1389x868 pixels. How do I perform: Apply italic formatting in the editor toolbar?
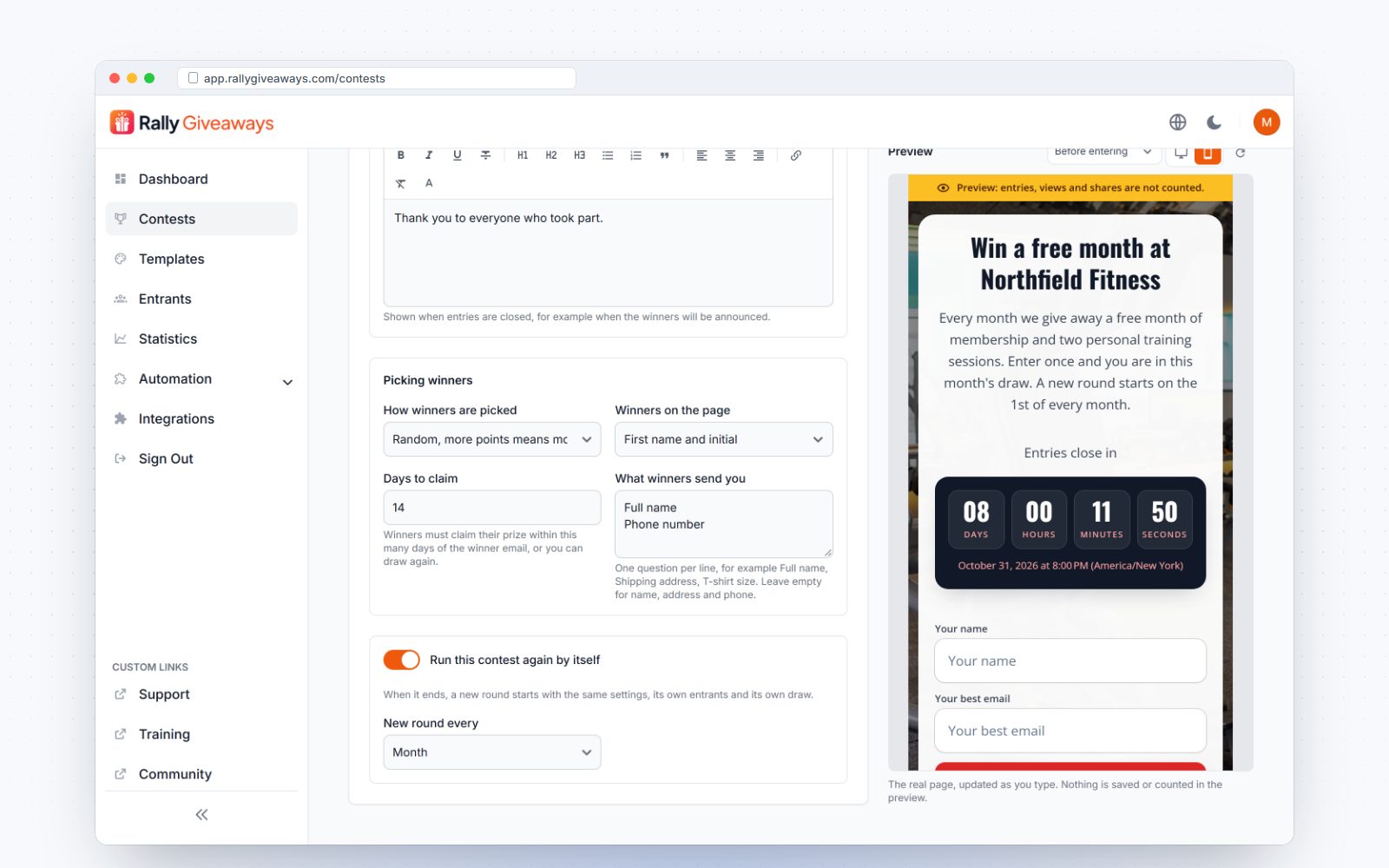429,155
